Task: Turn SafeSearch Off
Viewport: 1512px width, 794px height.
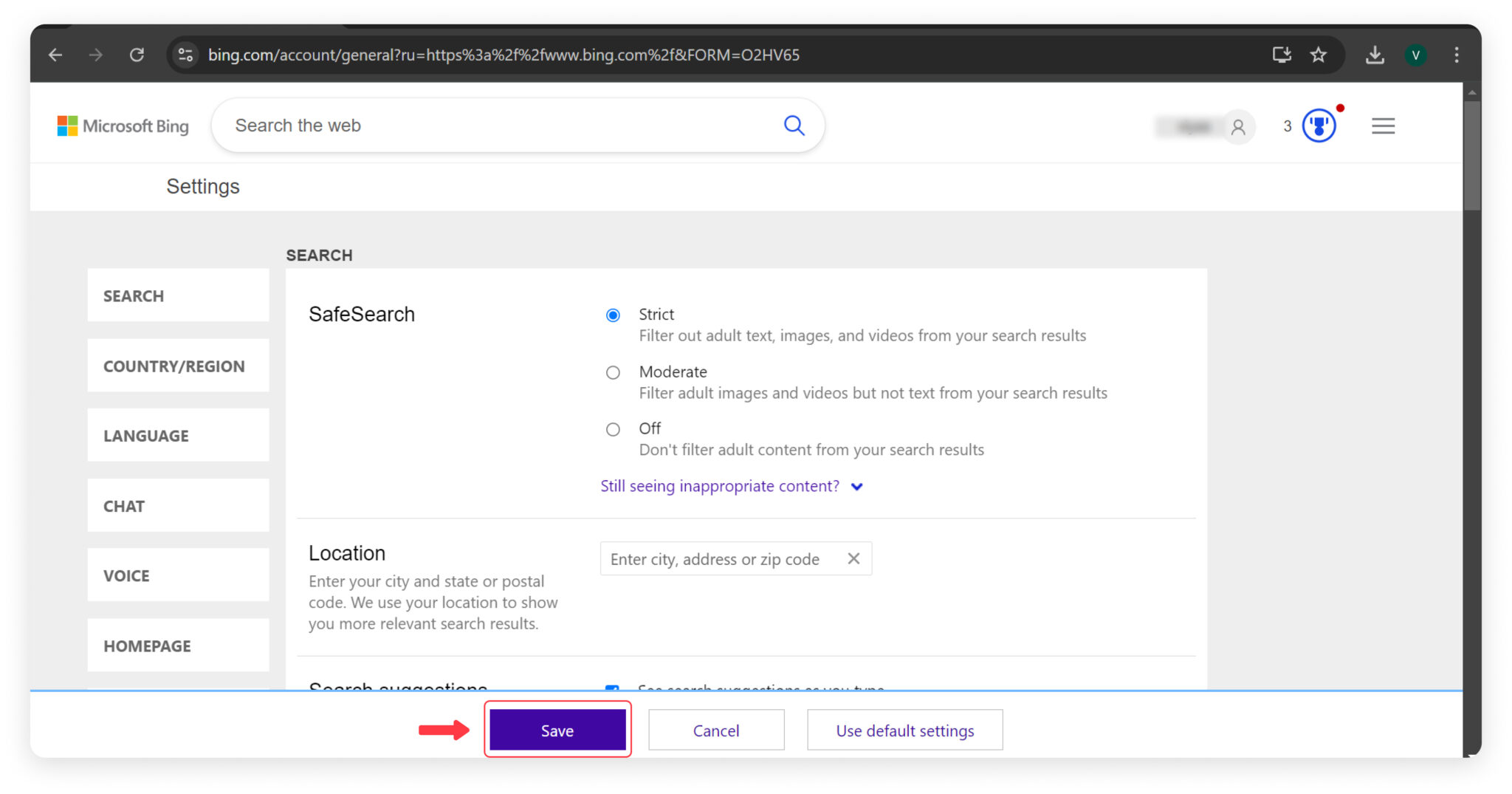Action: (x=613, y=429)
